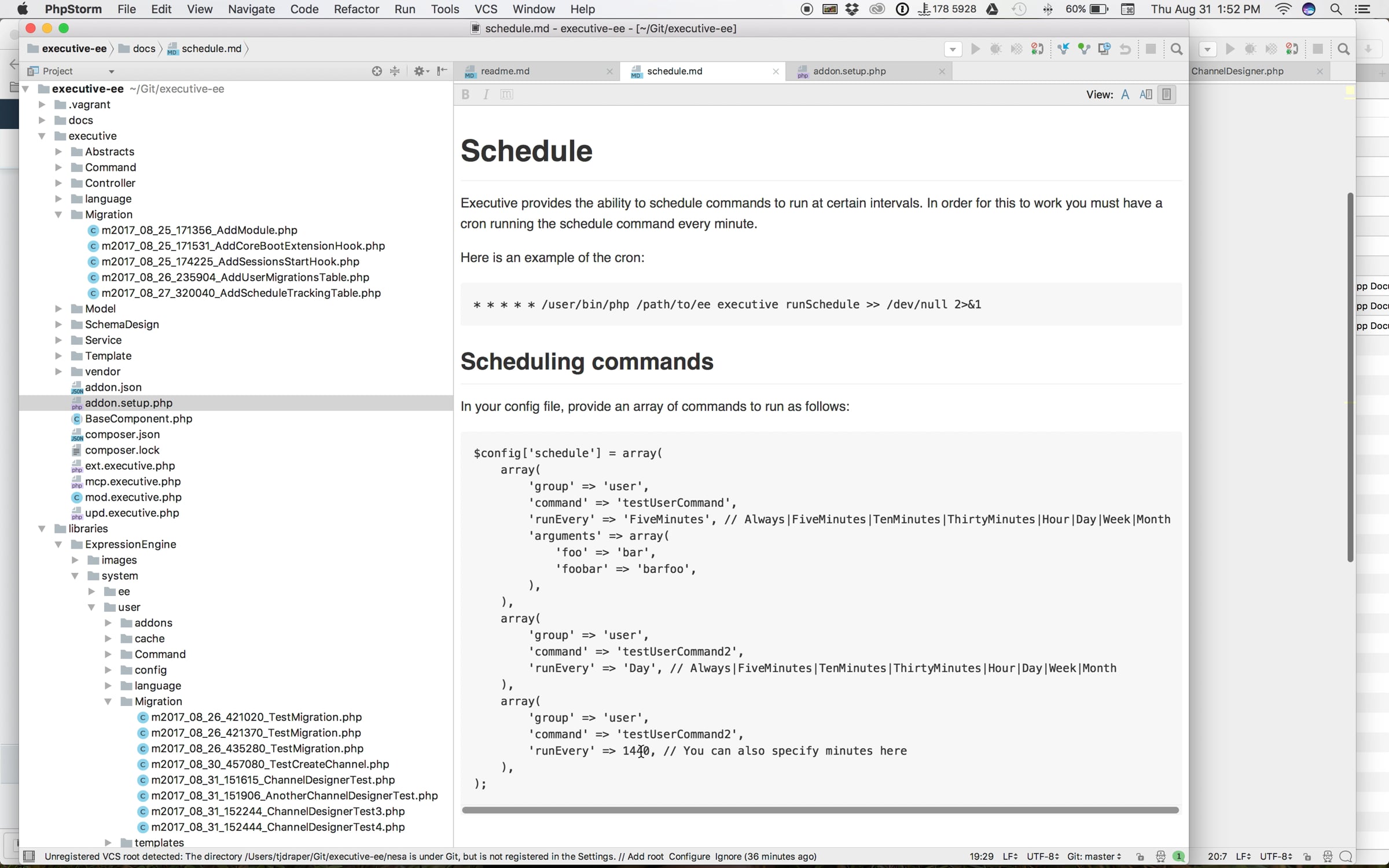This screenshot has height=868, width=1389.
Task: Click the Revert undo arrow icon
Action: coord(1125,49)
